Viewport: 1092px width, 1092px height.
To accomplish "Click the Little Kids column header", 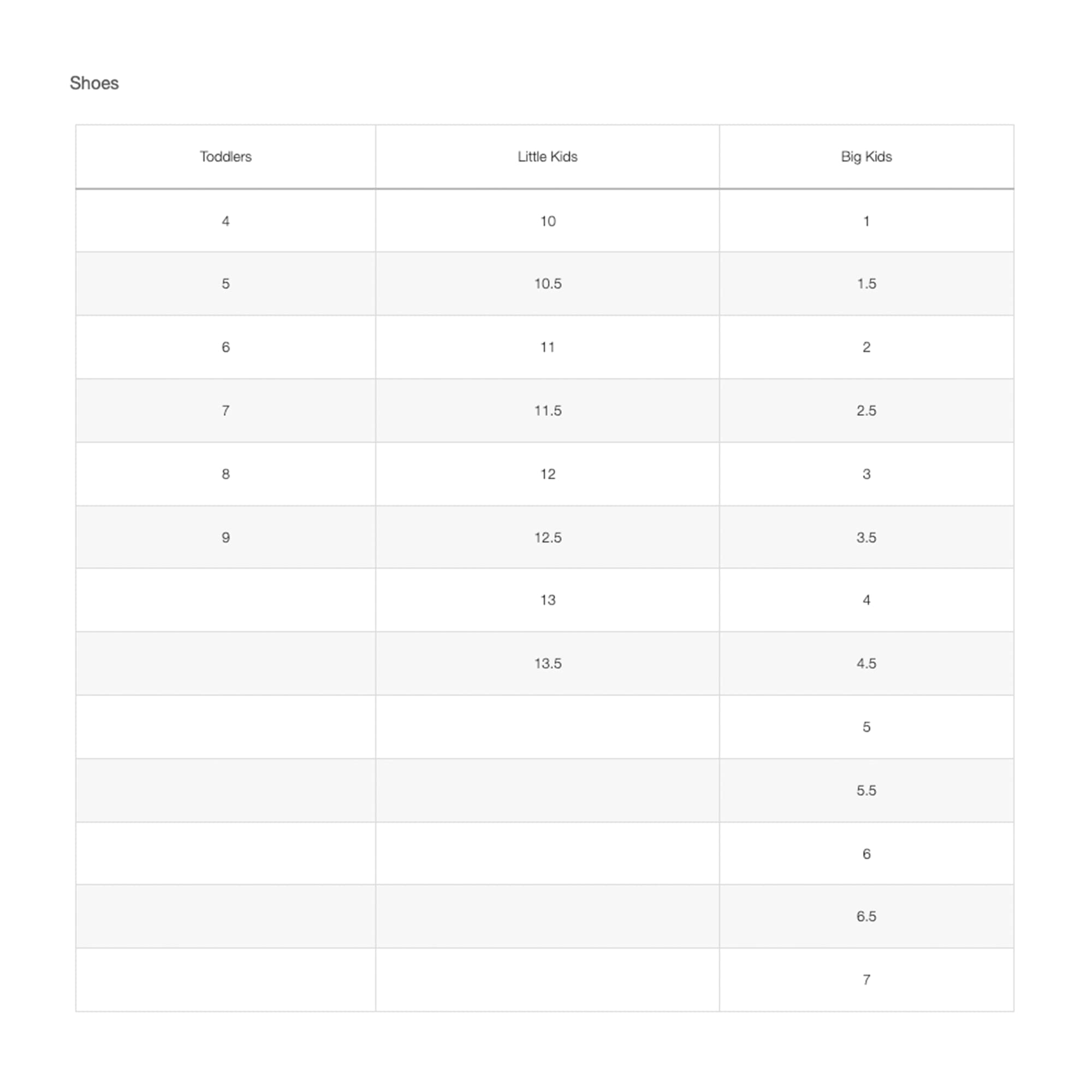I will [547, 157].
